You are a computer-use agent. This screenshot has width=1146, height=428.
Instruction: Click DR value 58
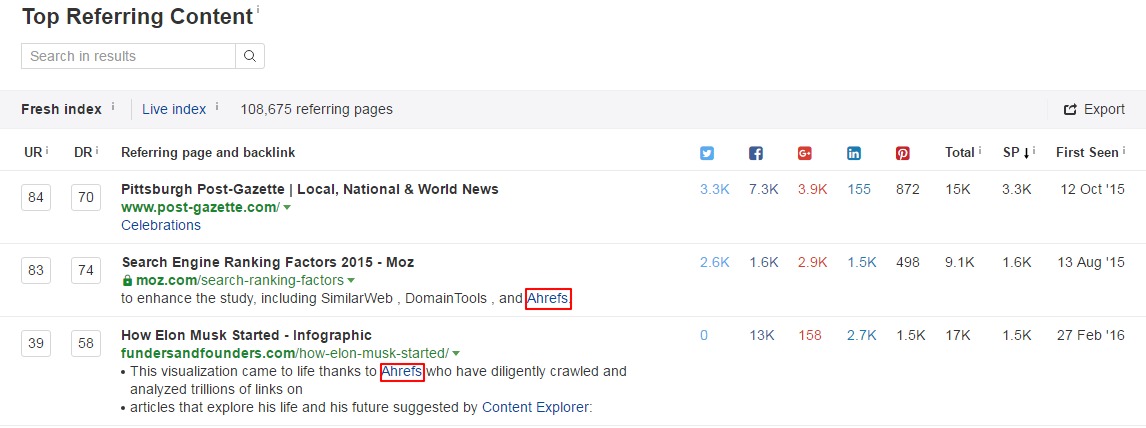click(x=86, y=343)
